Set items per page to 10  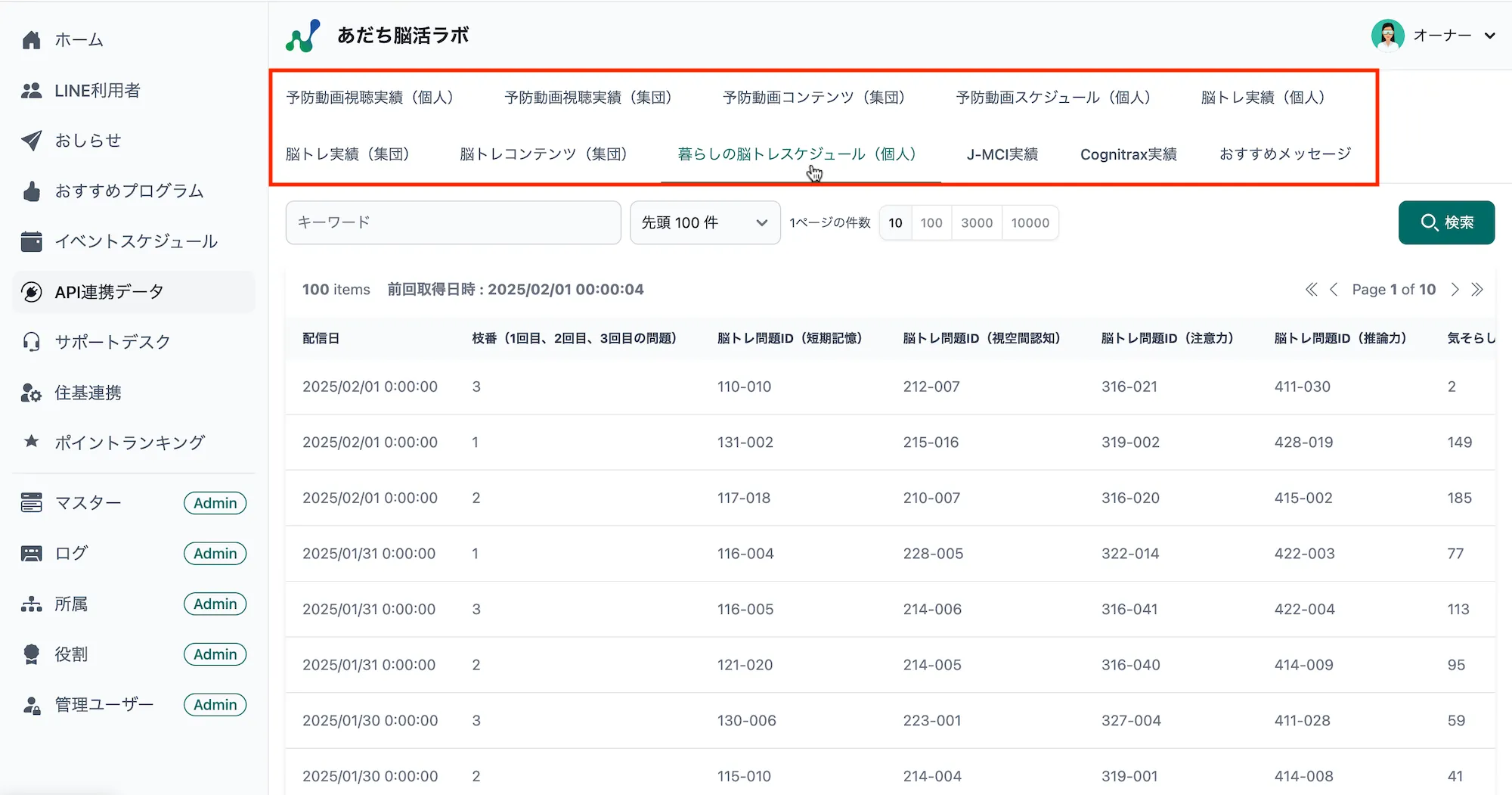(896, 222)
